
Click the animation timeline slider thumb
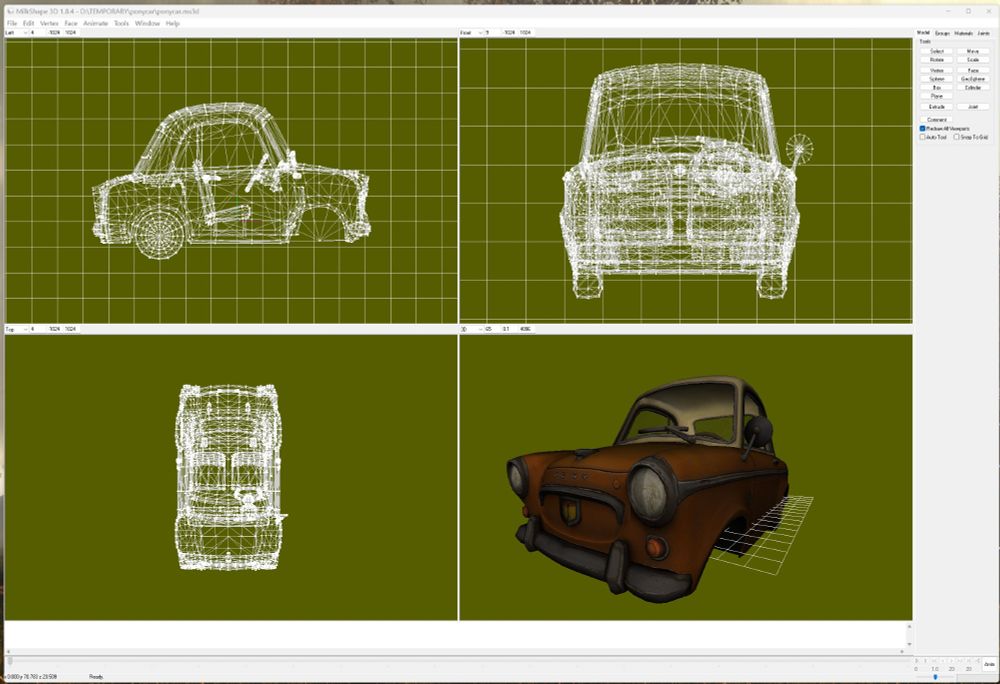[10, 662]
